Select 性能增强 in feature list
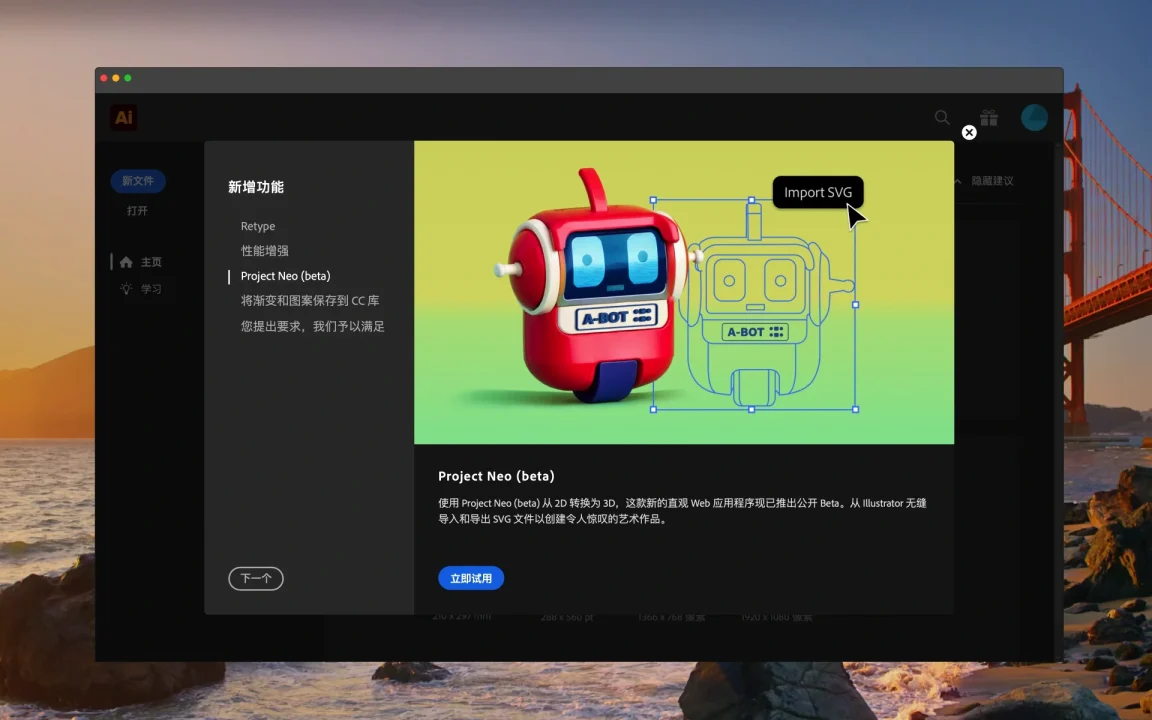Image resolution: width=1152 pixels, height=720 pixels. point(264,251)
